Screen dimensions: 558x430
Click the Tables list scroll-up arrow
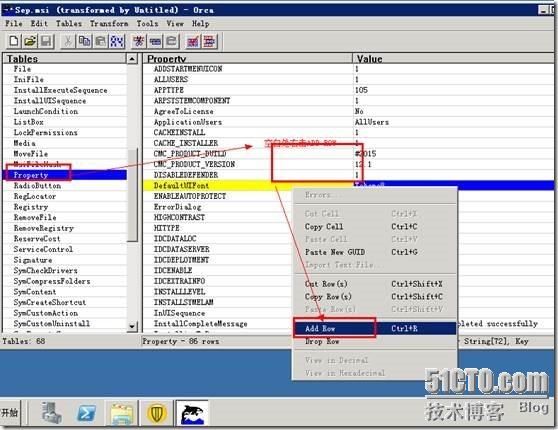click(x=132, y=59)
